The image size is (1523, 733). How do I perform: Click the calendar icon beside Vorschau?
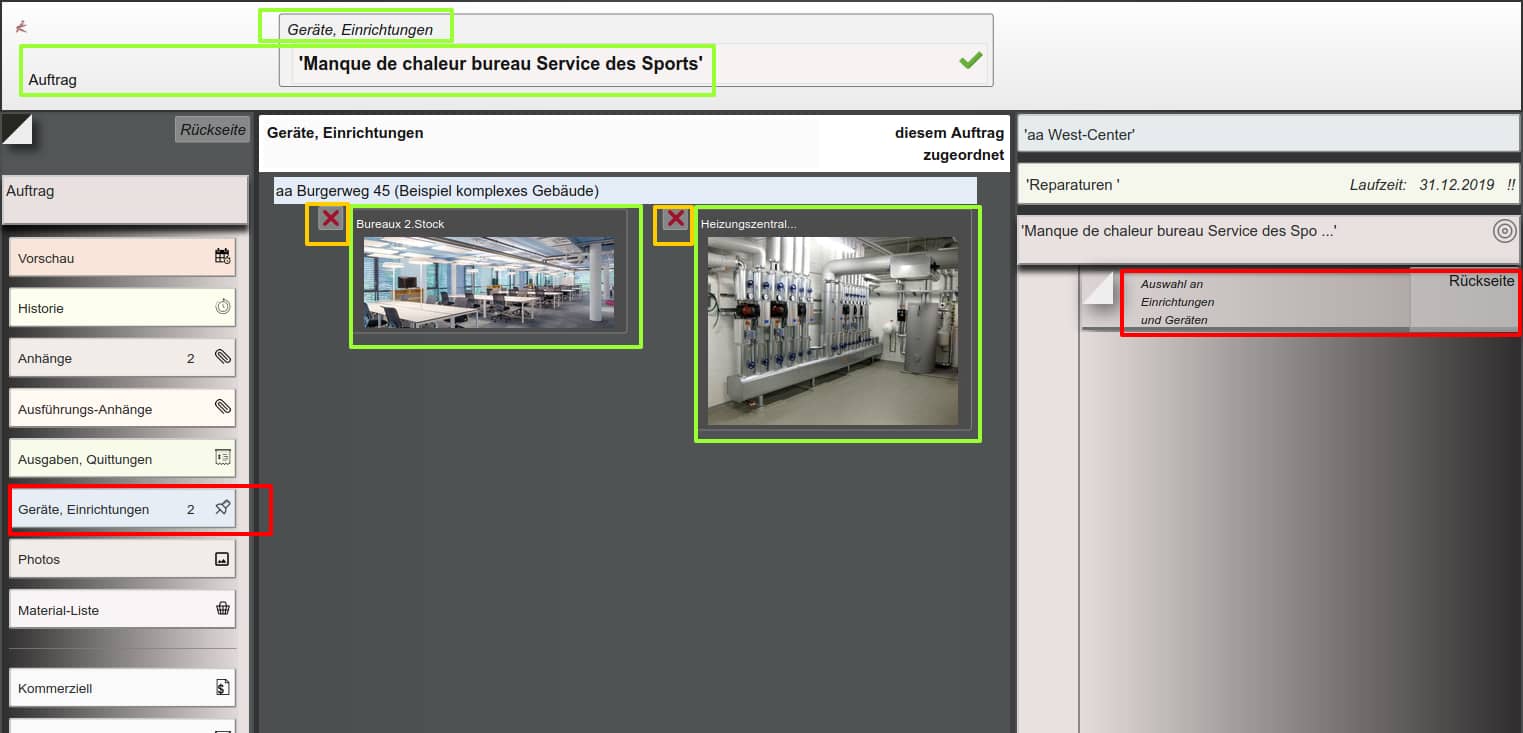click(x=222, y=257)
